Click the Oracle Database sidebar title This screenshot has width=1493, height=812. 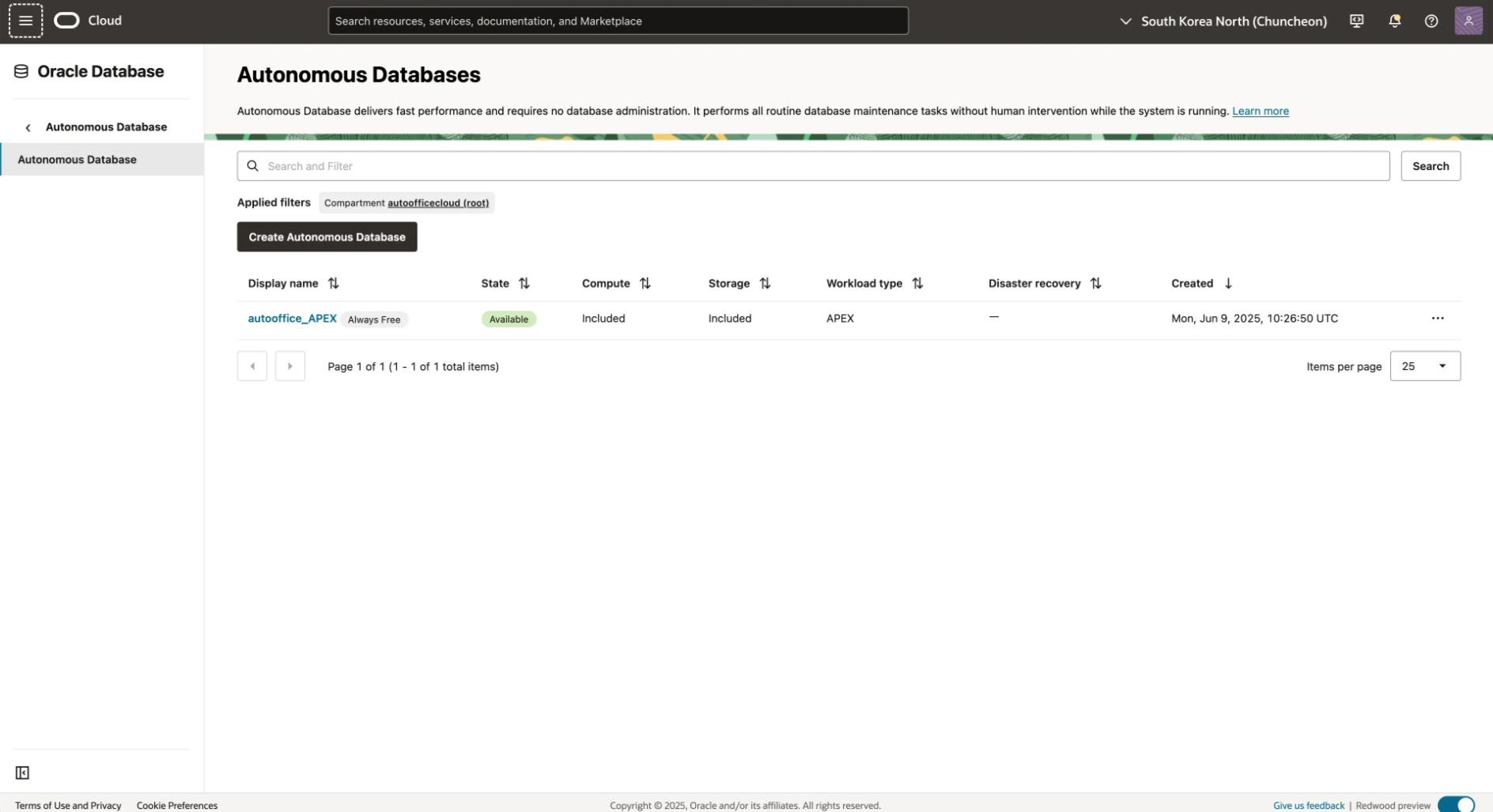click(x=100, y=72)
